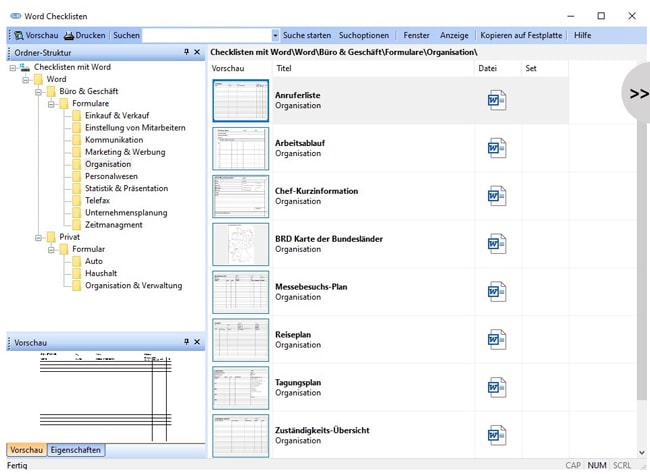The image size is (650, 474).
Task: Switch to the Eigenschaften tab
Action: click(76, 450)
